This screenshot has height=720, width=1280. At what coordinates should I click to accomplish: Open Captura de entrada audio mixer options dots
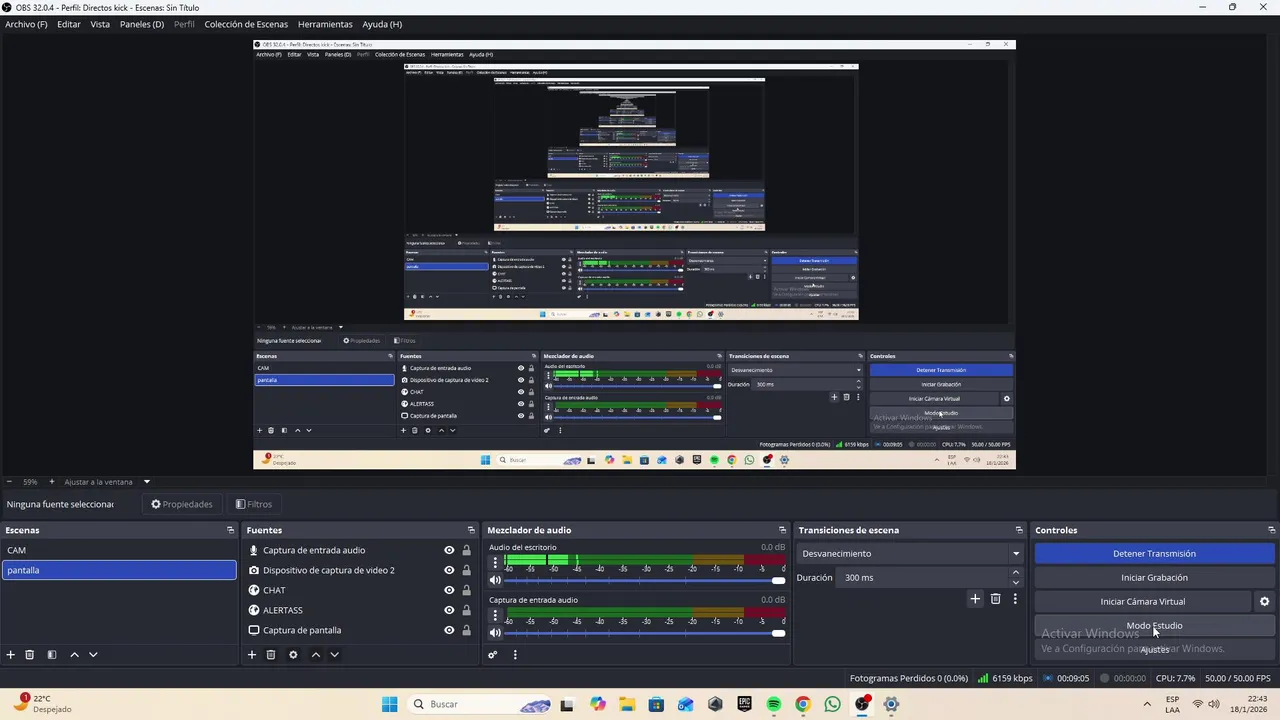[x=495, y=614]
